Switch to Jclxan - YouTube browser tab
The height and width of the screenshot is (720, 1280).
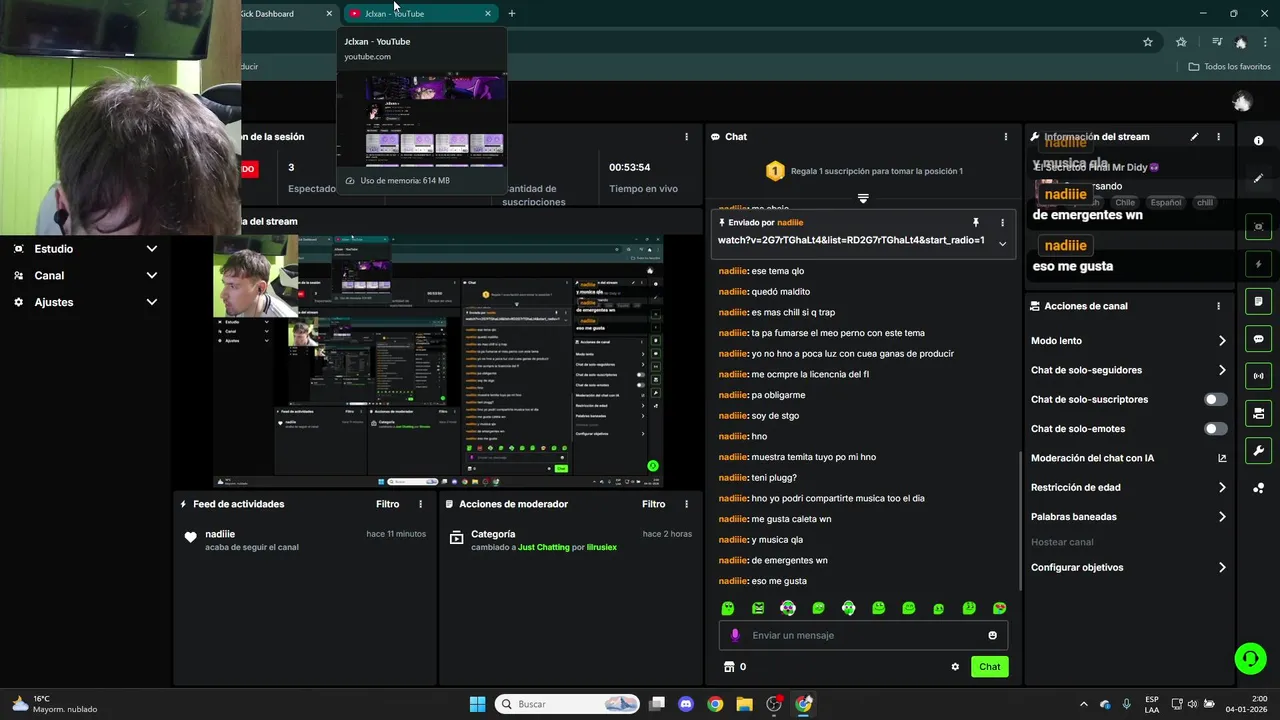tap(420, 14)
